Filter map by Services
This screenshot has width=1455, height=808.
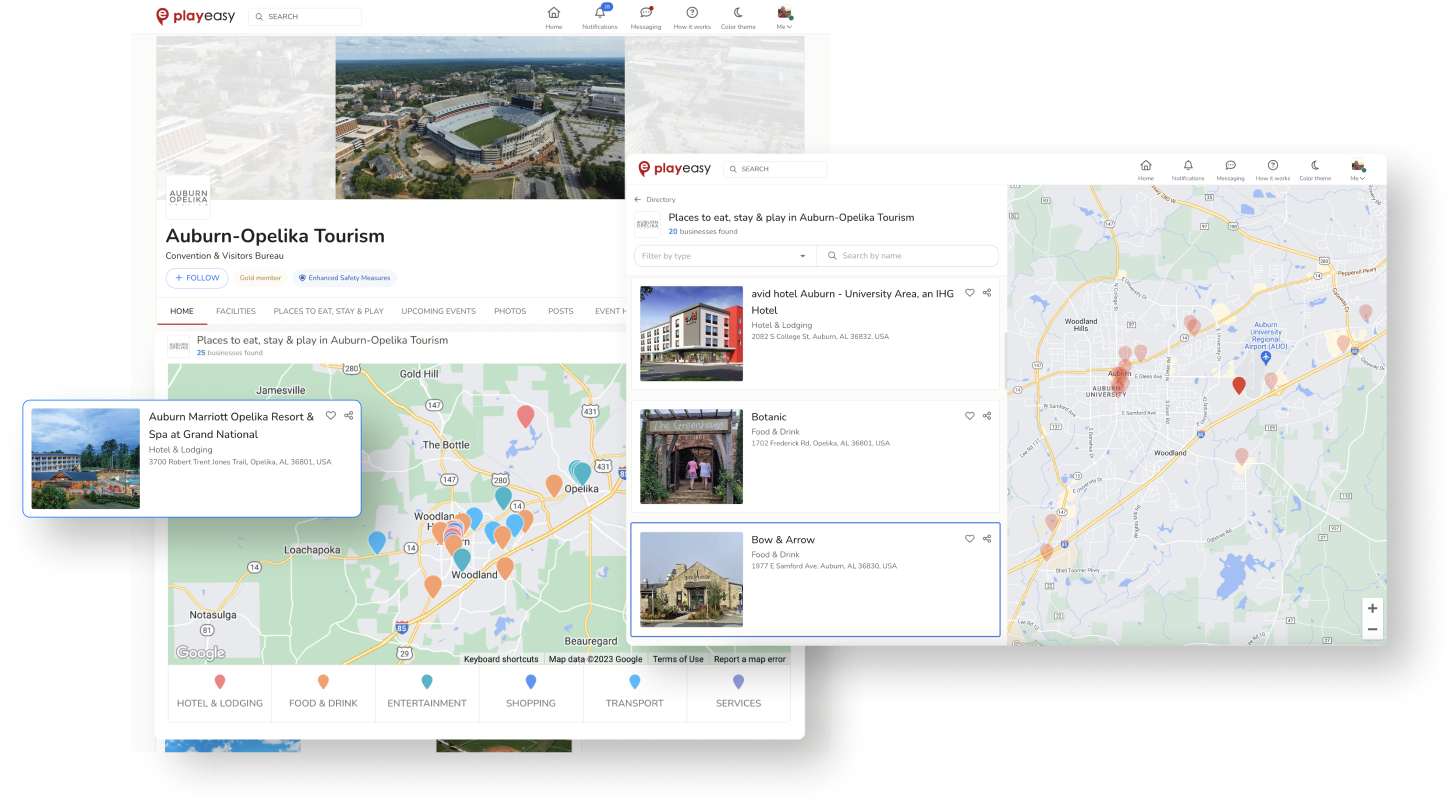pos(738,693)
